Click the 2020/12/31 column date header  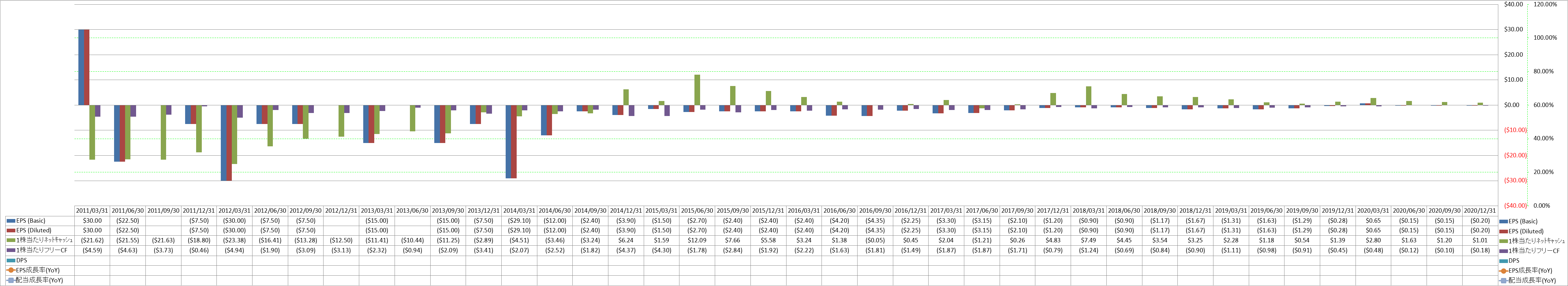[1480, 211]
